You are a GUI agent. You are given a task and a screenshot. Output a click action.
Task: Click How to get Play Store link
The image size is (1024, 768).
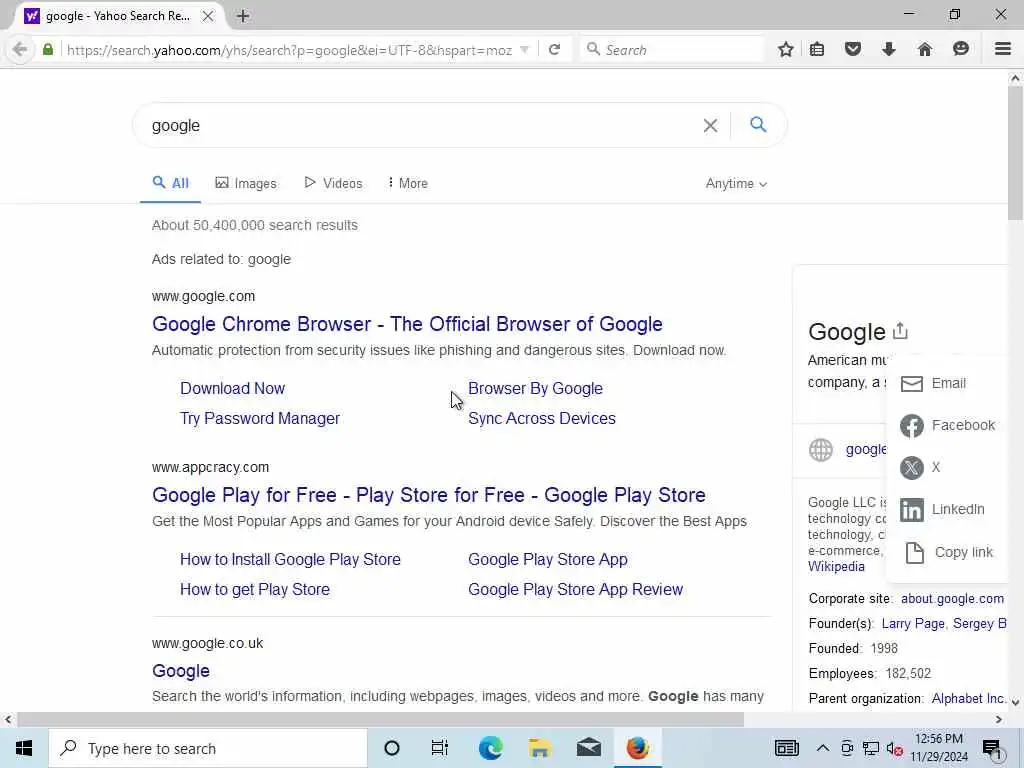pyautogui.click(x=255, y=590)
